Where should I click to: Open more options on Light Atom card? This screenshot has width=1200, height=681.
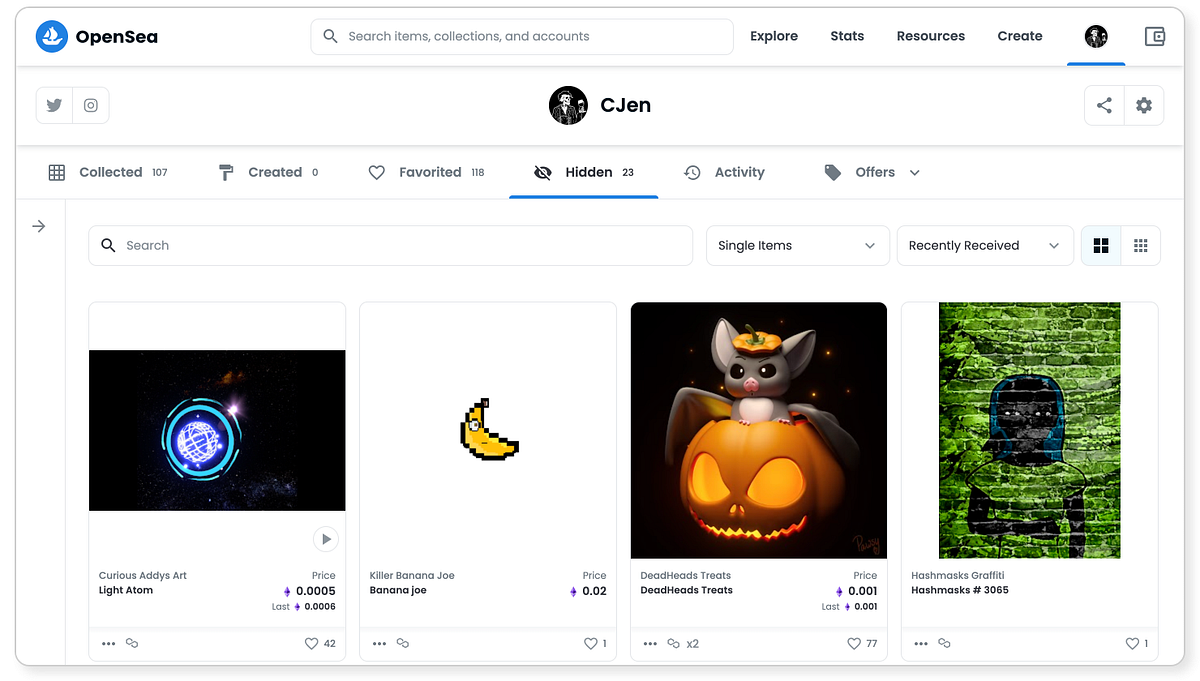[x=108, y=644]
